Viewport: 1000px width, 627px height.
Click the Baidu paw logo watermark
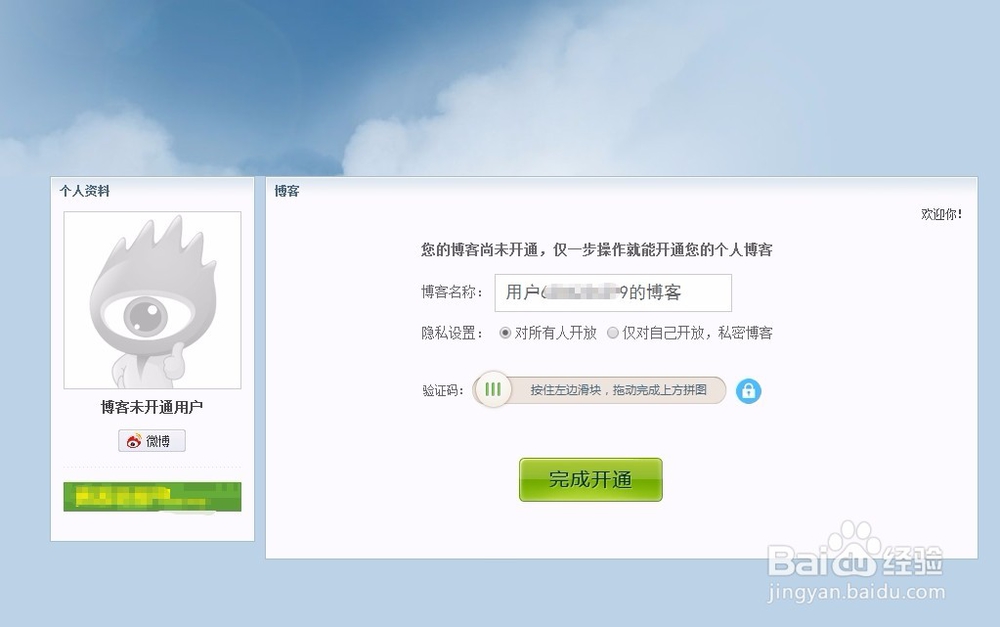[855, 542]
